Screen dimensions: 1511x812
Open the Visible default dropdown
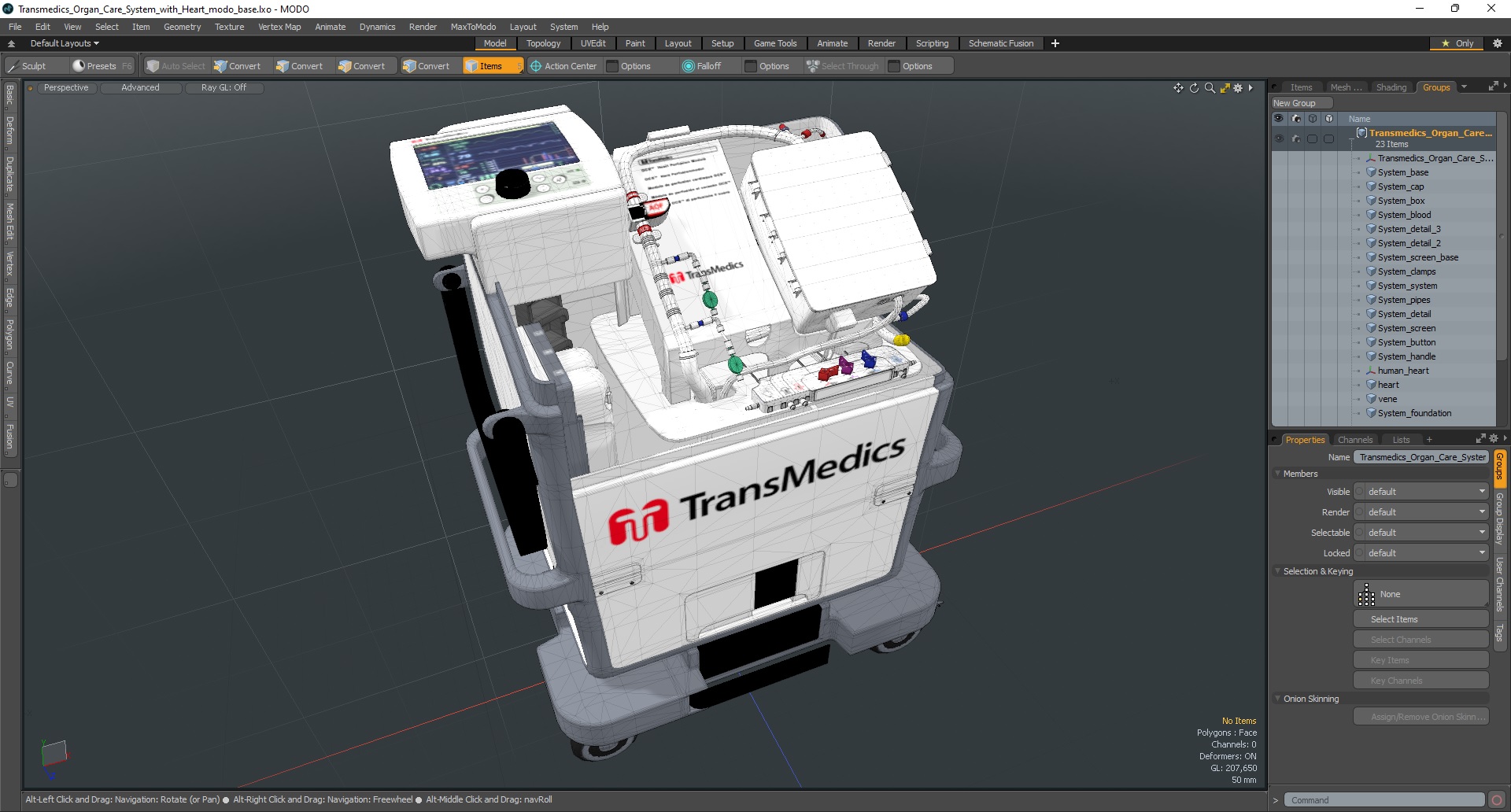click(x=1427, y=492)
